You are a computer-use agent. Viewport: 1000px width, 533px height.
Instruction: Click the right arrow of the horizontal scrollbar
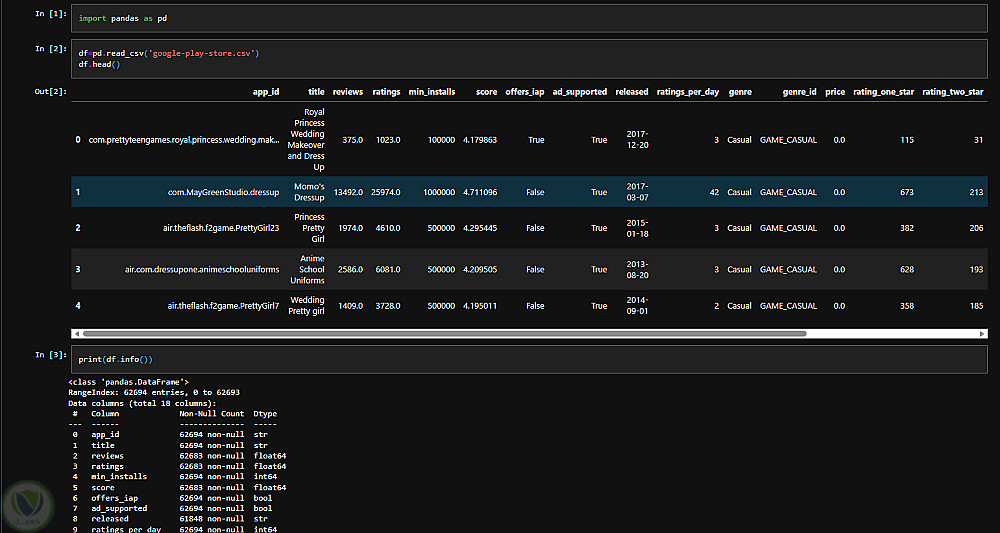[982, 333]
